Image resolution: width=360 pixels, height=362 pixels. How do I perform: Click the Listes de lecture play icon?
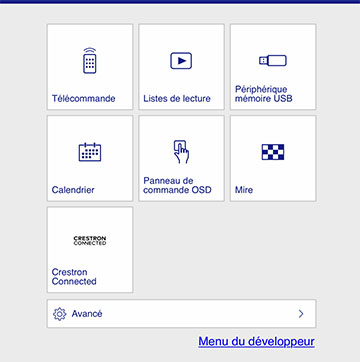tap(181, 61)
